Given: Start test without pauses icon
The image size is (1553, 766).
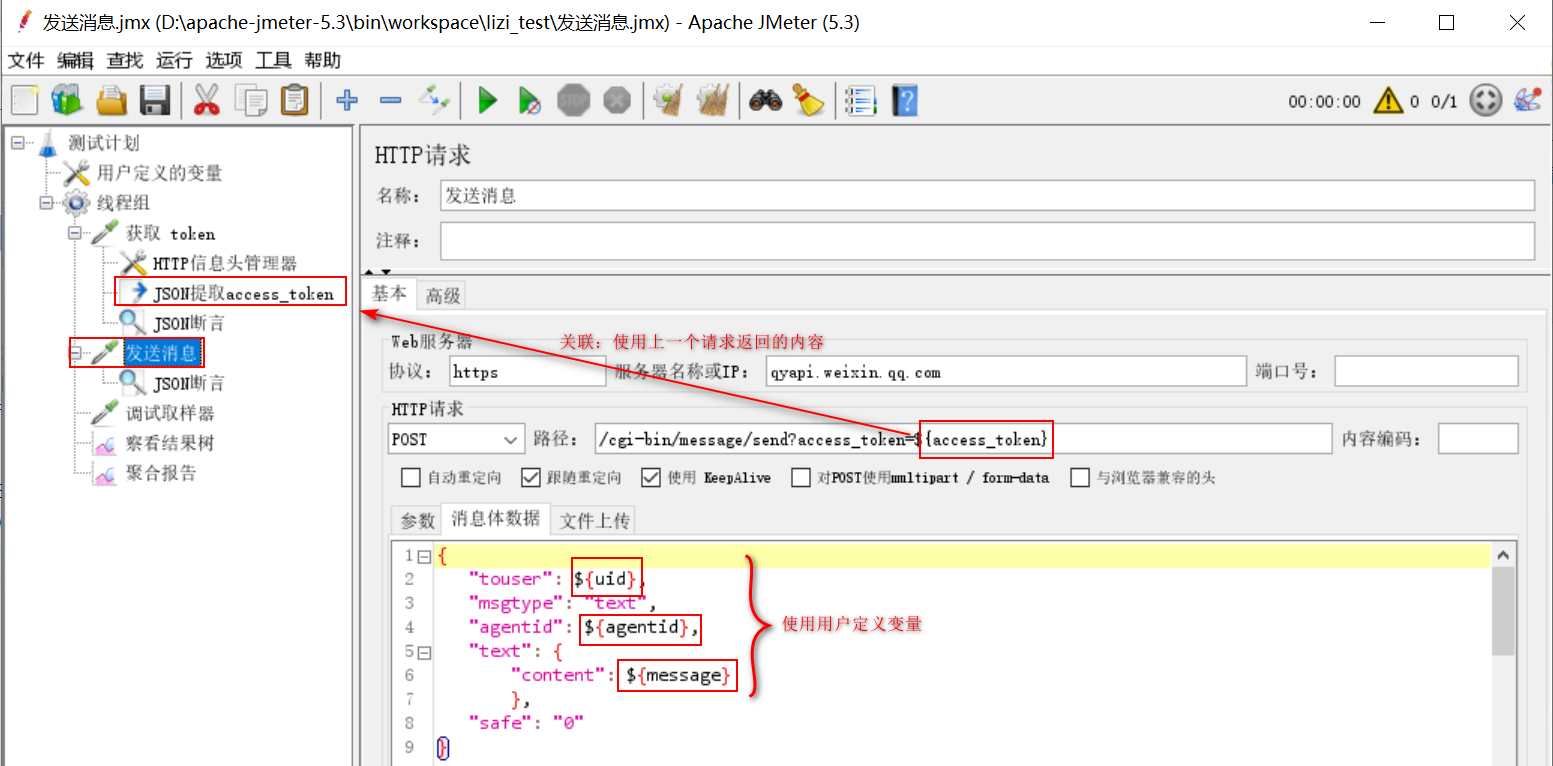Looking at the screenshot, I should (530, 100).
